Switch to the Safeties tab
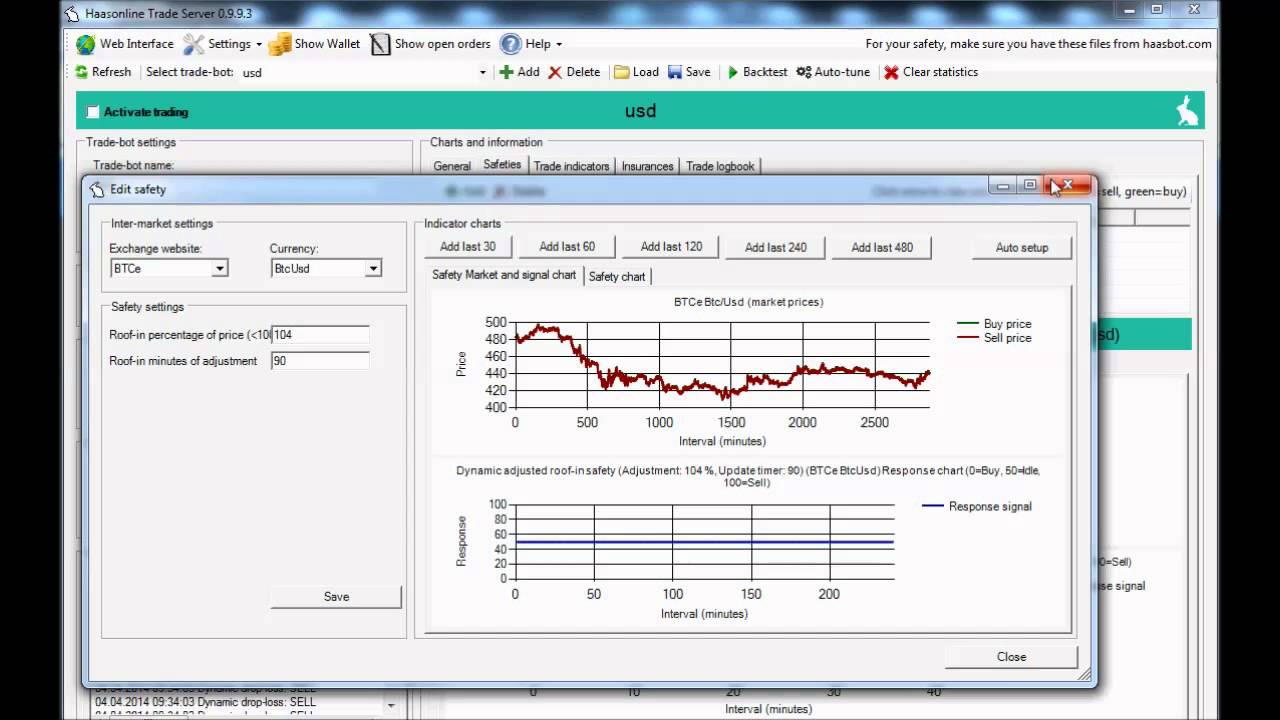The image size is (1280, 720). point(502,165)
